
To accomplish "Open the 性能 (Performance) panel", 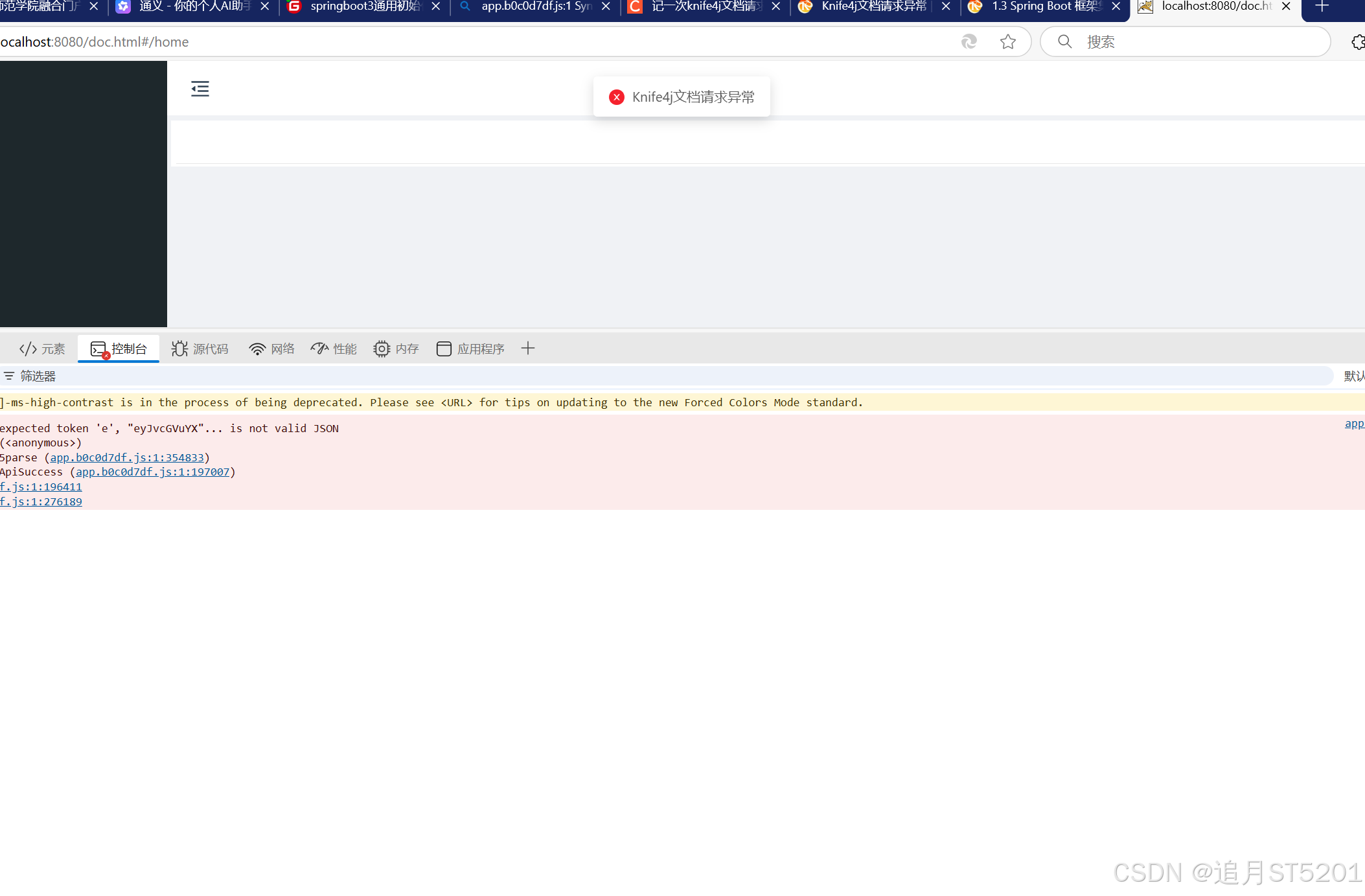I will pos(333,349).
